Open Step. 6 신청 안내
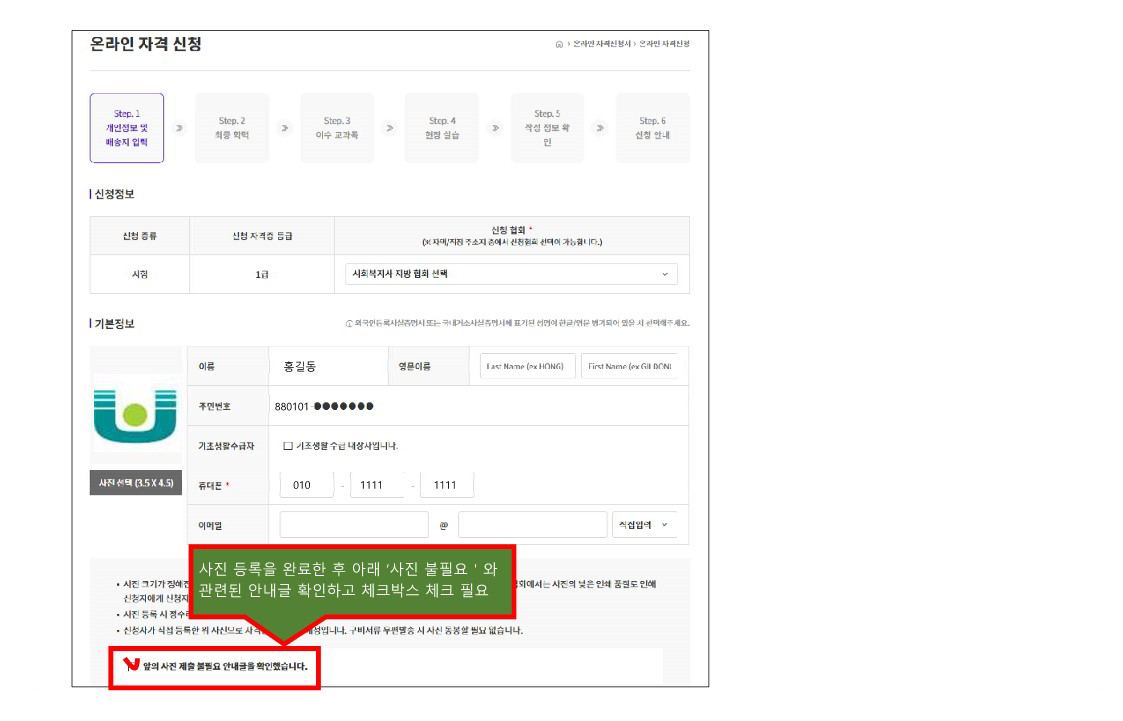 coord(652,128)
